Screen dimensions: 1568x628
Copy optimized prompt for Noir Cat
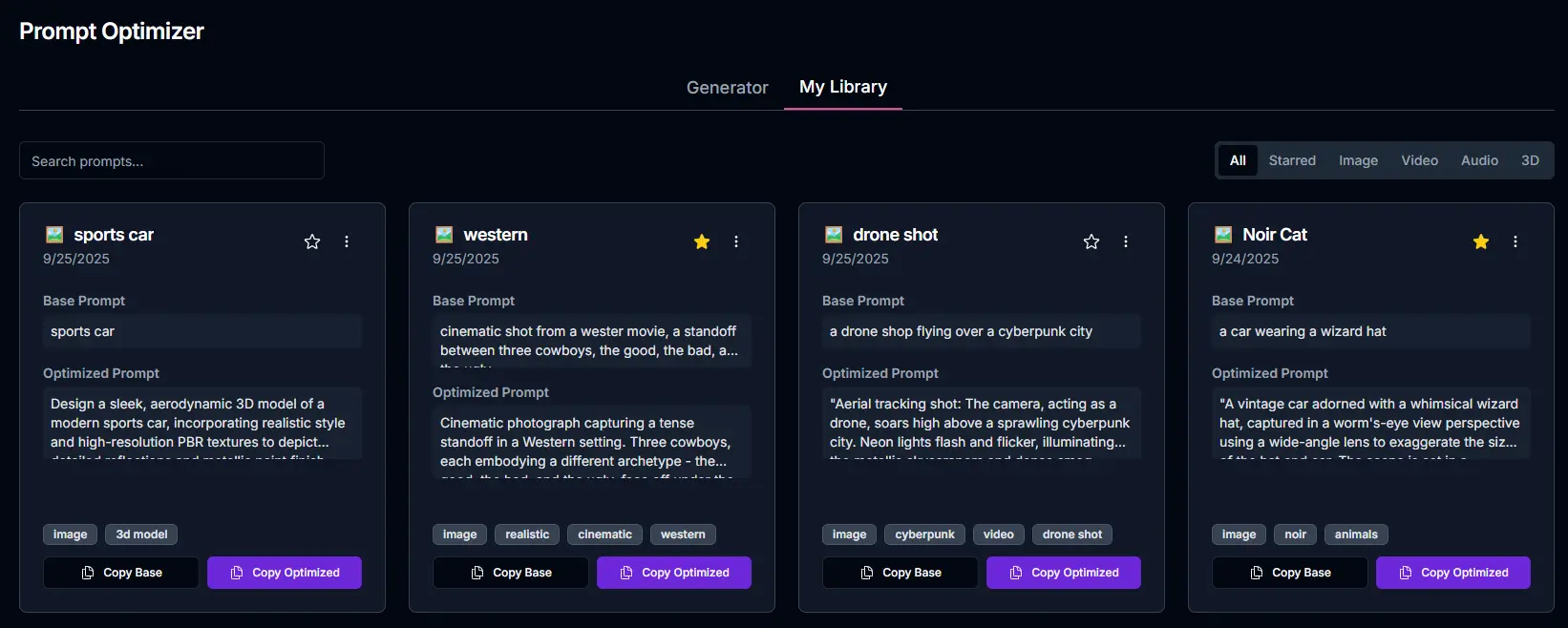pos(1453,573)
